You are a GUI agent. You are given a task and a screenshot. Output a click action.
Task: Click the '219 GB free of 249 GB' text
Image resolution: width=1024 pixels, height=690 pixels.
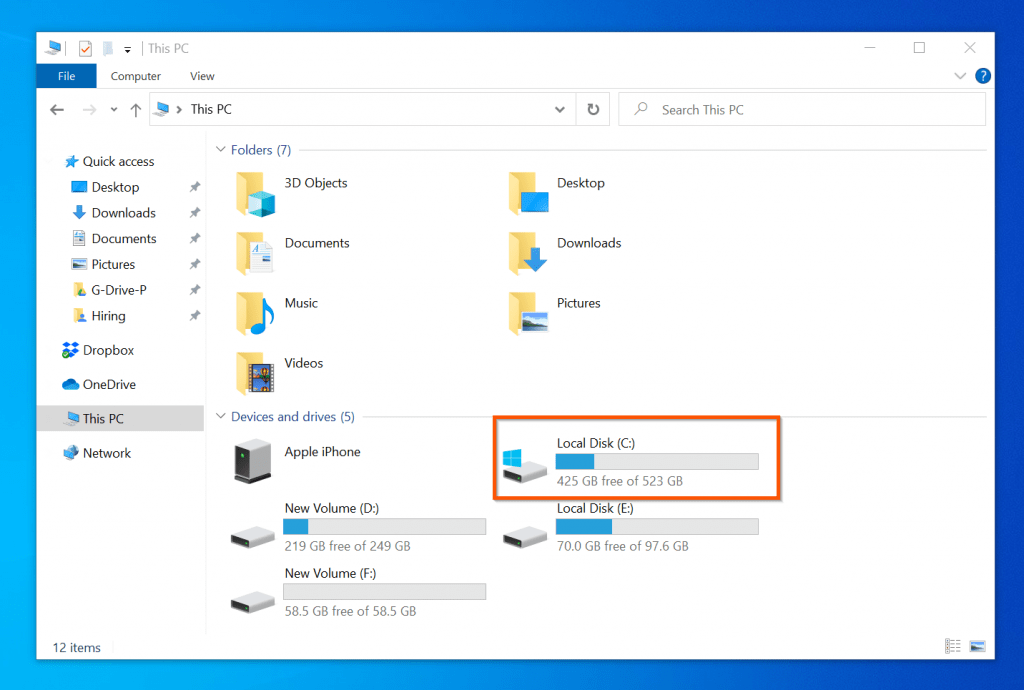point(347,546)
